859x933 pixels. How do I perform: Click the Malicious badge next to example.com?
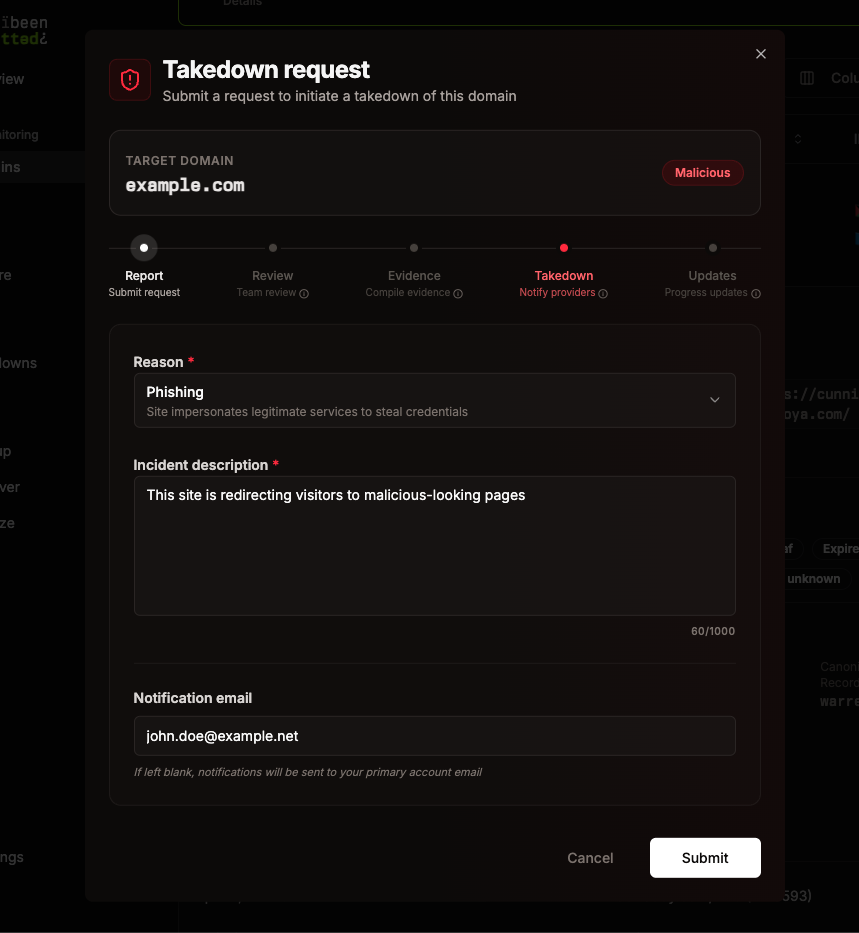702,172
